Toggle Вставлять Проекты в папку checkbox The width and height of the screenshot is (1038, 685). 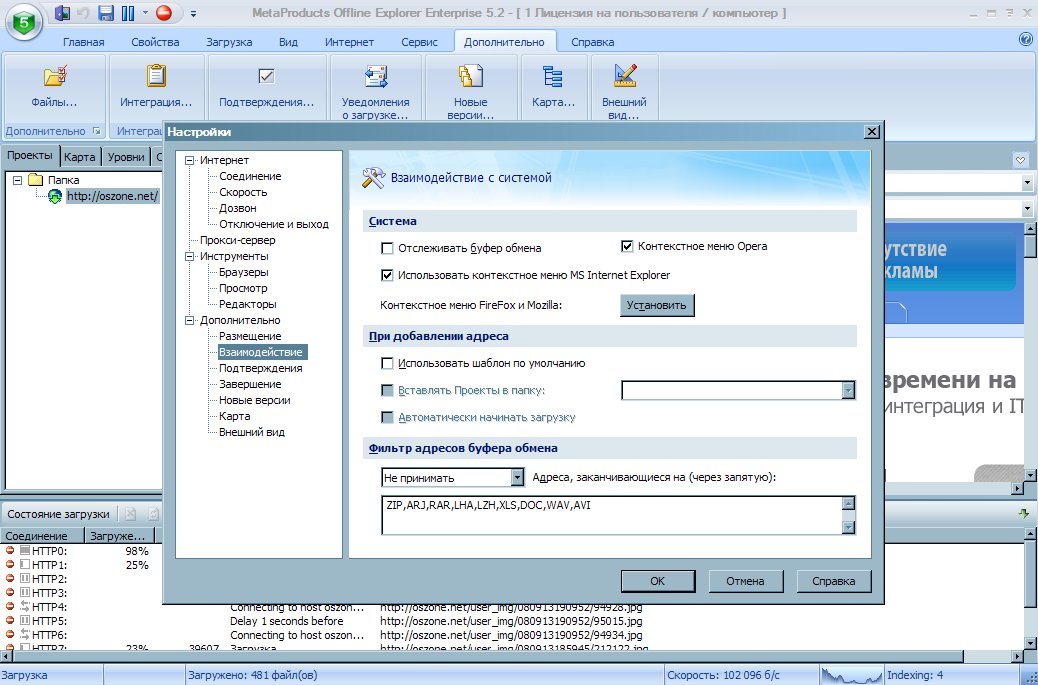pyautogui.click(x=387, y=390)
